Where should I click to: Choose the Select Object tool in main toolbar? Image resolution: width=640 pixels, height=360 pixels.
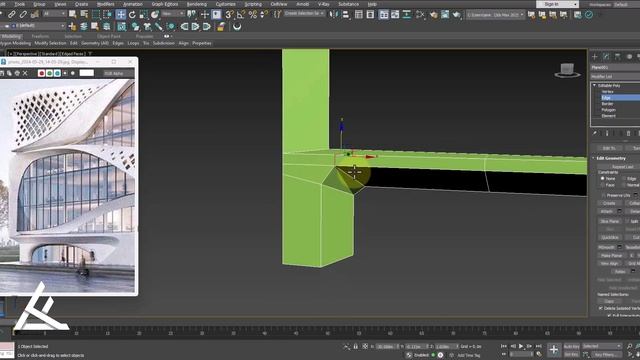73,15
